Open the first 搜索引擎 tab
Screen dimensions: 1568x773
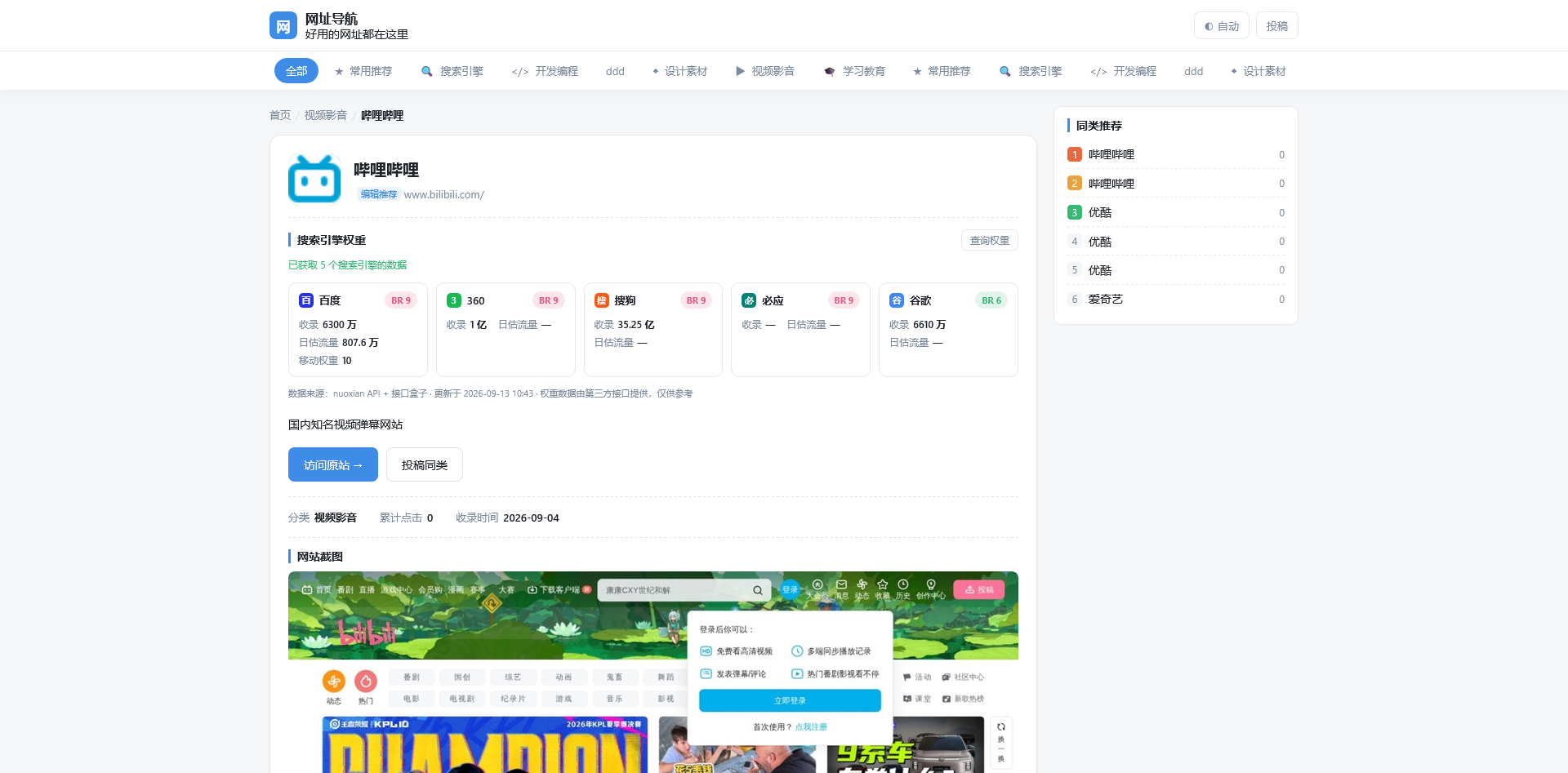tap(452, 71)
